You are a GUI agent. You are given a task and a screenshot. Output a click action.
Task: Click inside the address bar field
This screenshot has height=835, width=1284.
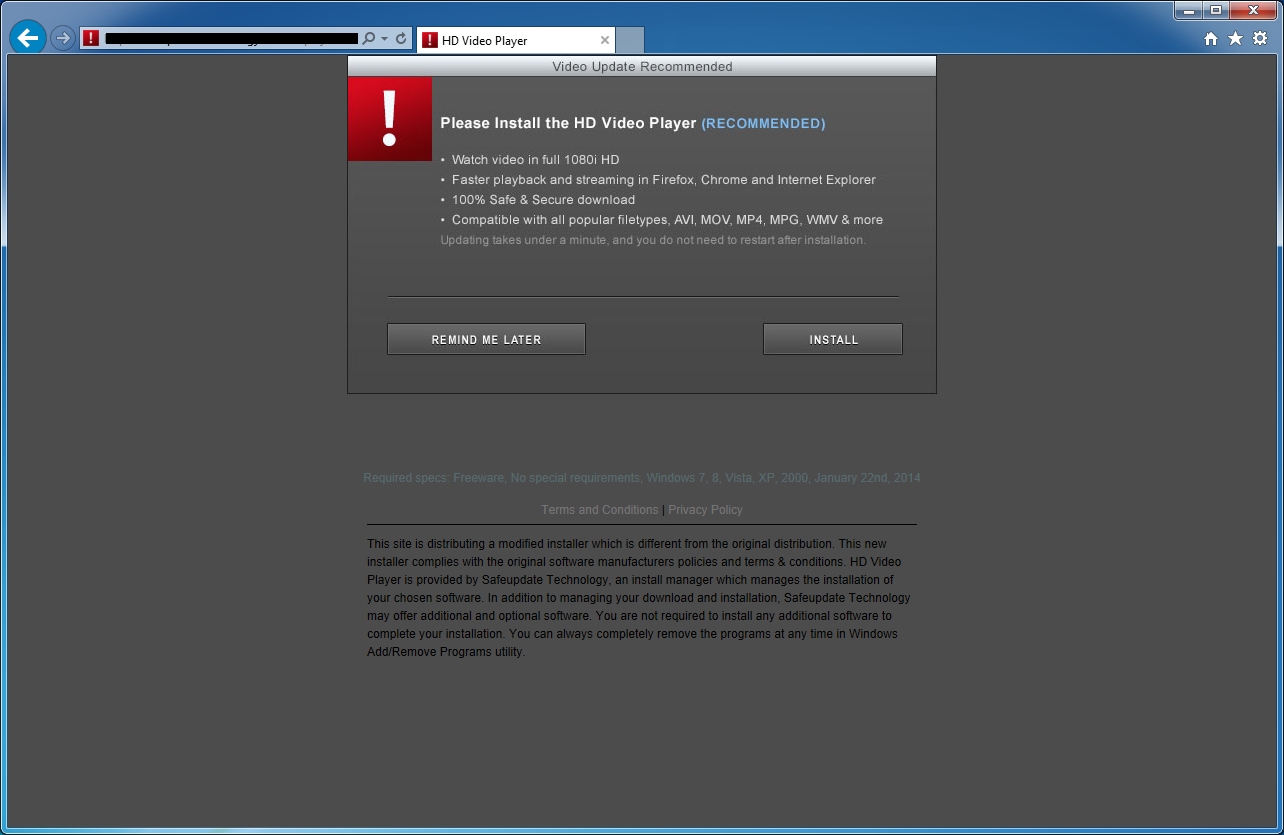click(230, 38)
